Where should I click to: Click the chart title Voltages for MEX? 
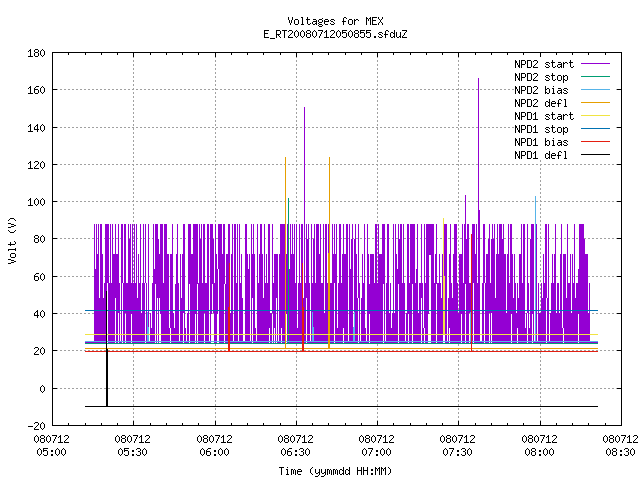335,21
